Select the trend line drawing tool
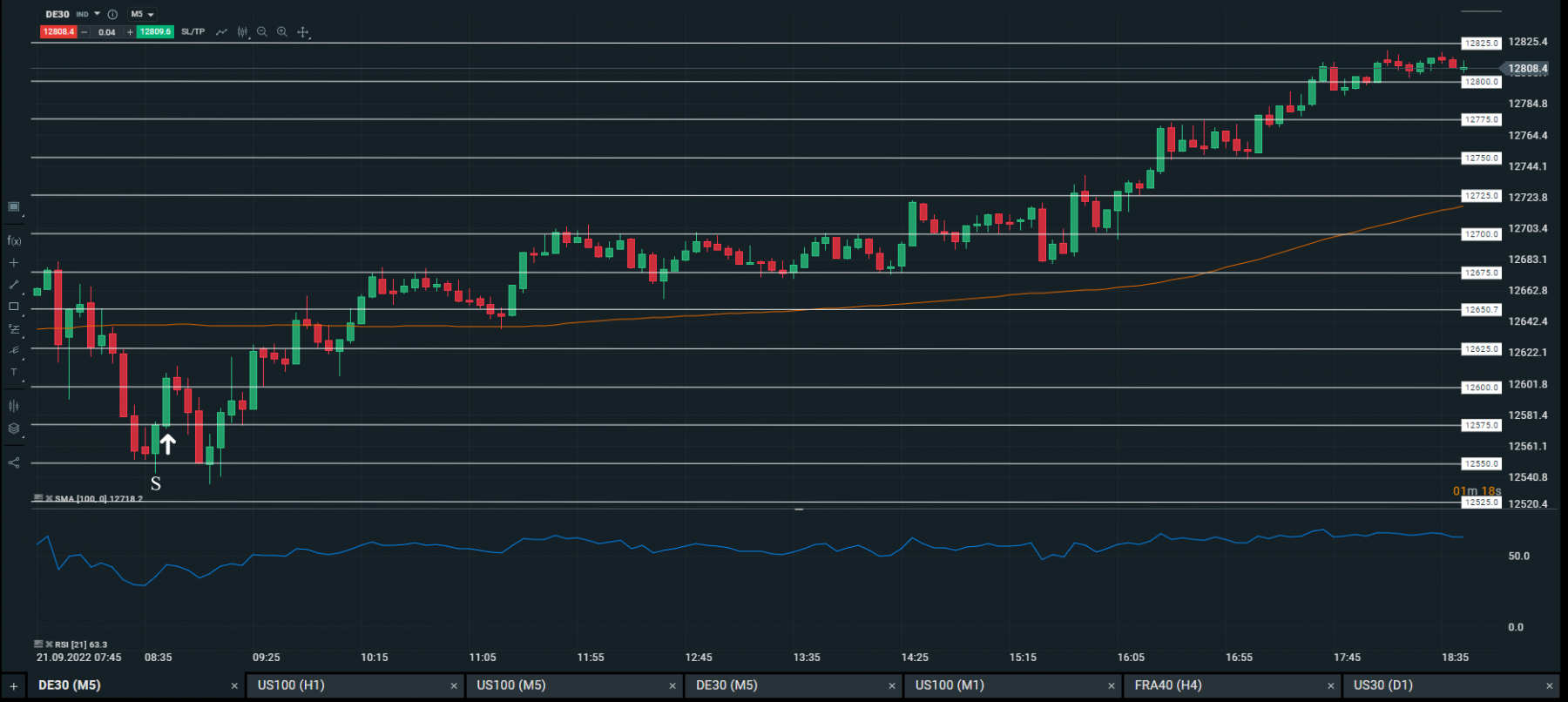Image resolution: width=1568 pixels, height=702 pixels. (14, 285)
